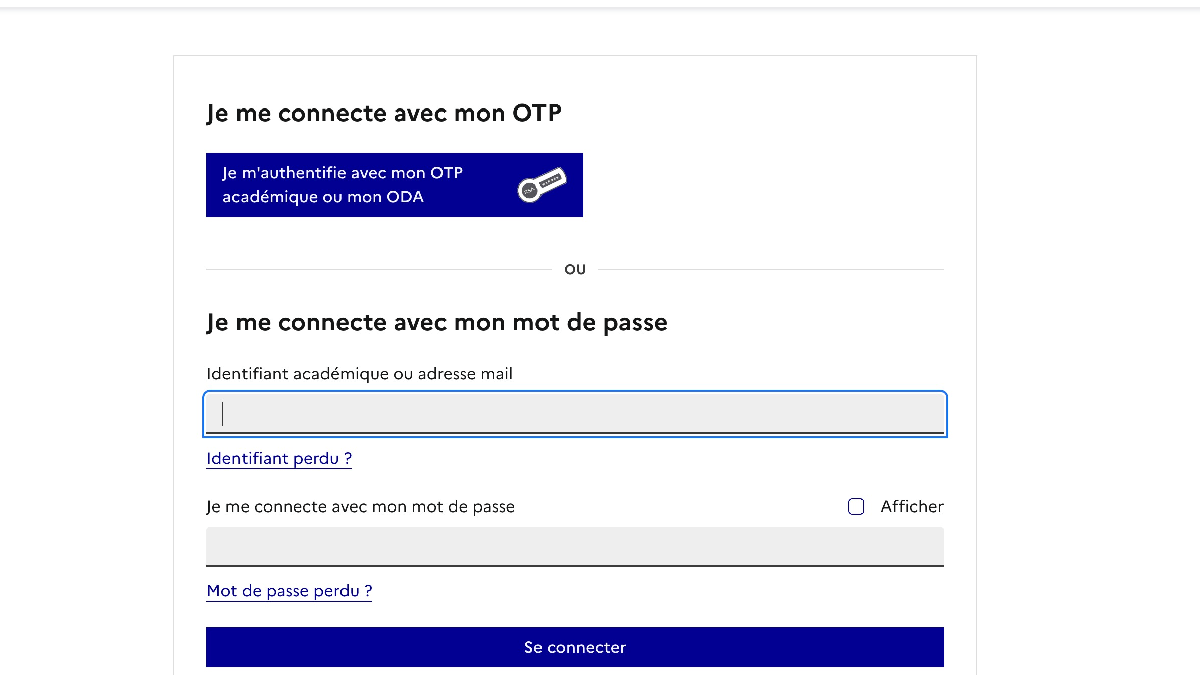This screenshot has height=675, width=1200.
Task: Click the word 'OTP' in the top heading
Action: point(537,113)
